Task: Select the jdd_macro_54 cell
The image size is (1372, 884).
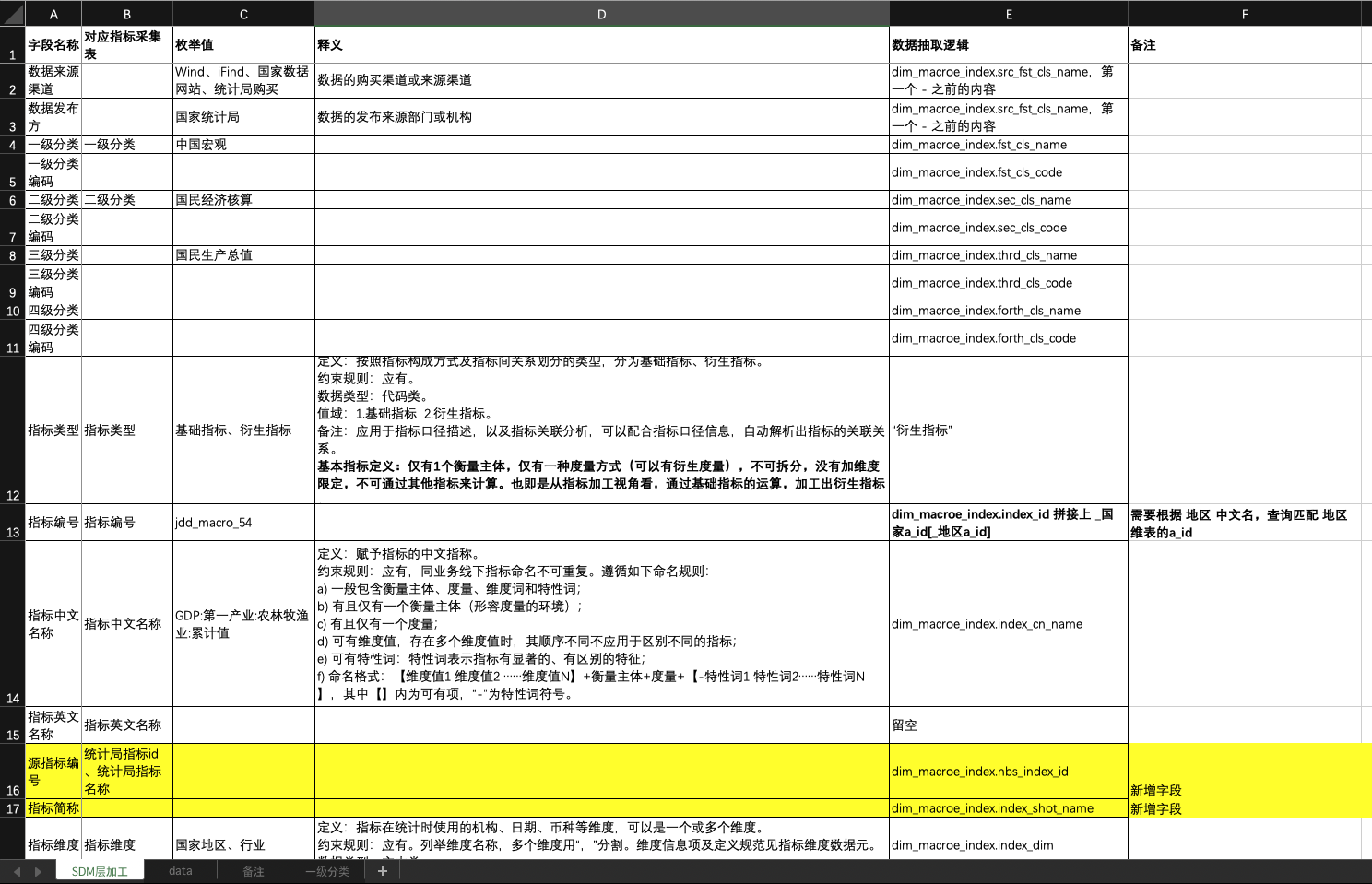Action: (243, 523)
